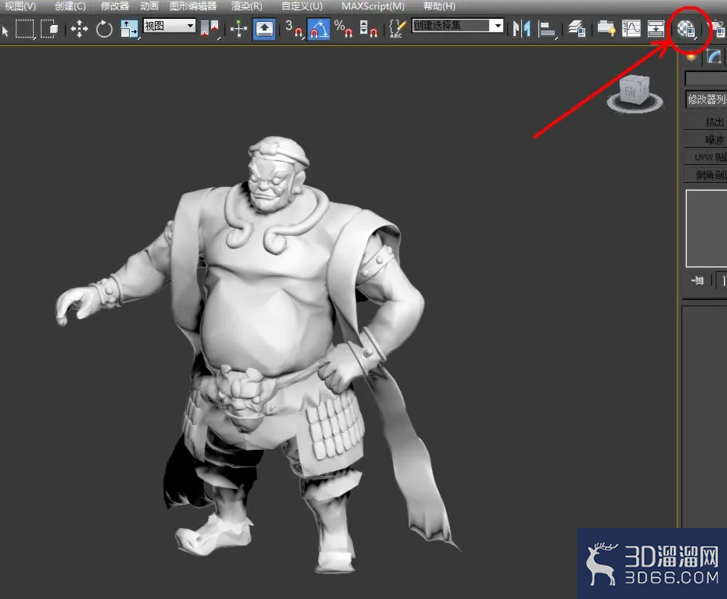Click the object name field in Modify panel
Viewport: 727px width, 599px height.
coord(706,78)
